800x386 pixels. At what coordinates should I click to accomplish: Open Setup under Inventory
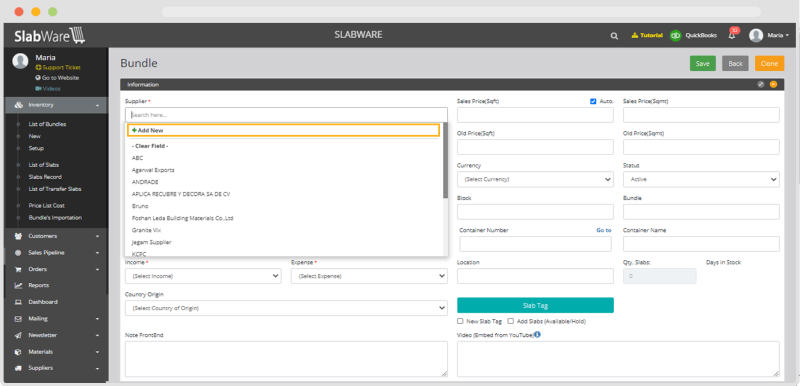click(36, 148)
